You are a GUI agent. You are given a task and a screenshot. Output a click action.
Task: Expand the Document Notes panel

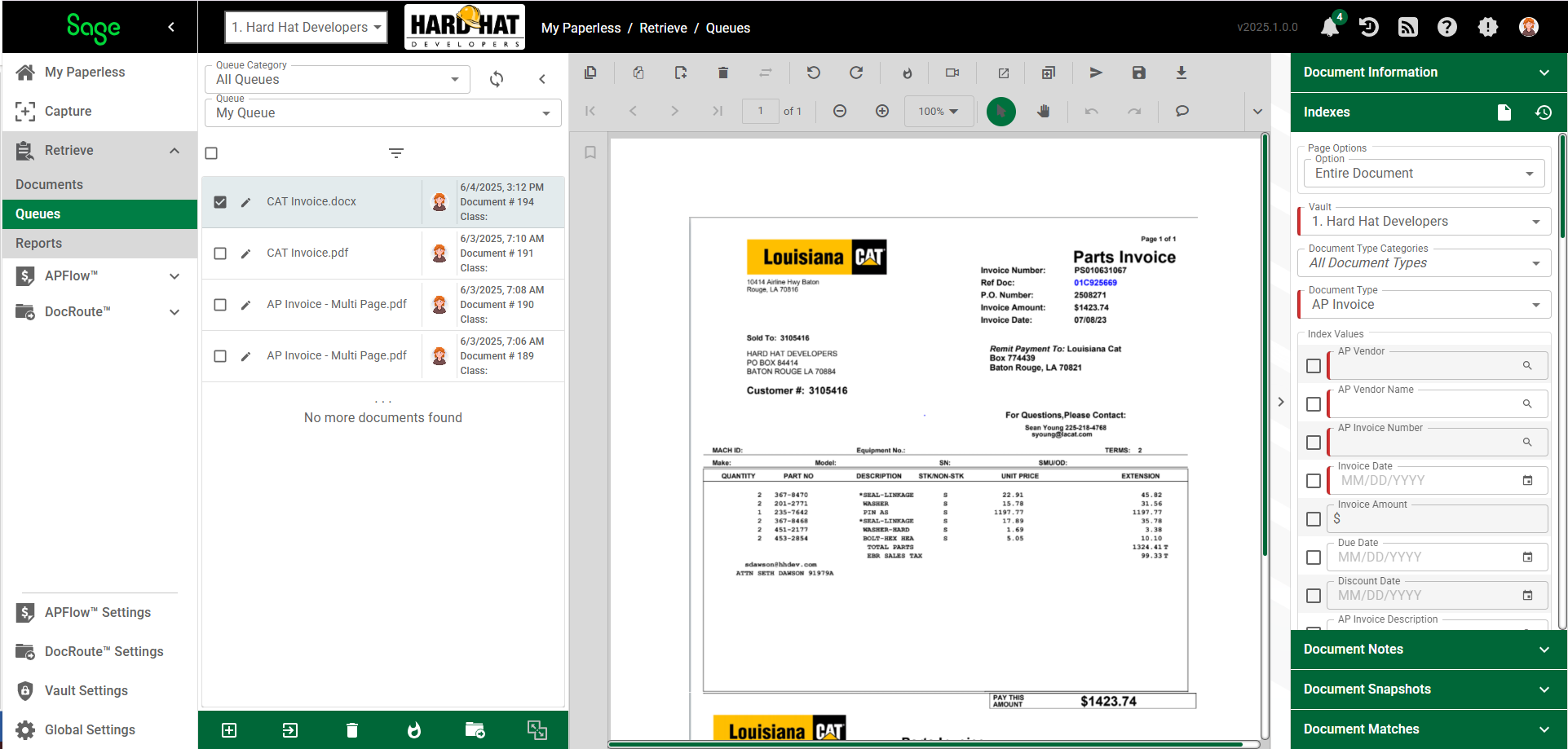click(1427, 650)
